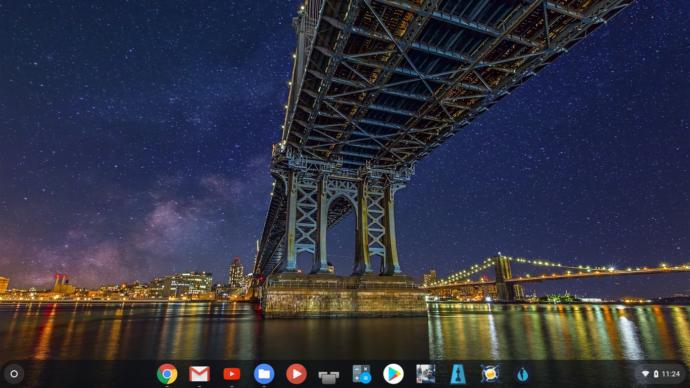Open Gmail from the shelf

pyautogui.click(x=199, y=374)
